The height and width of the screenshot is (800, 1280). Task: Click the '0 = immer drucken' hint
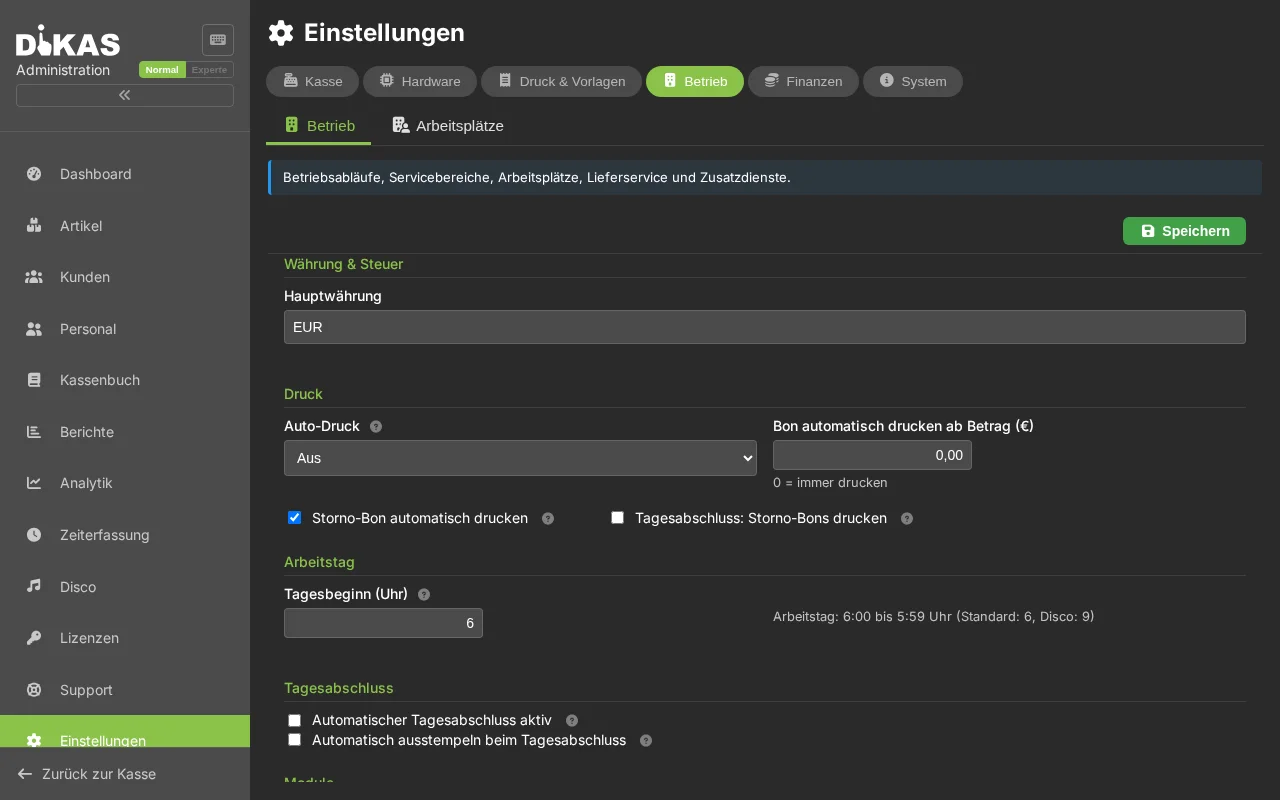(830, 482)
